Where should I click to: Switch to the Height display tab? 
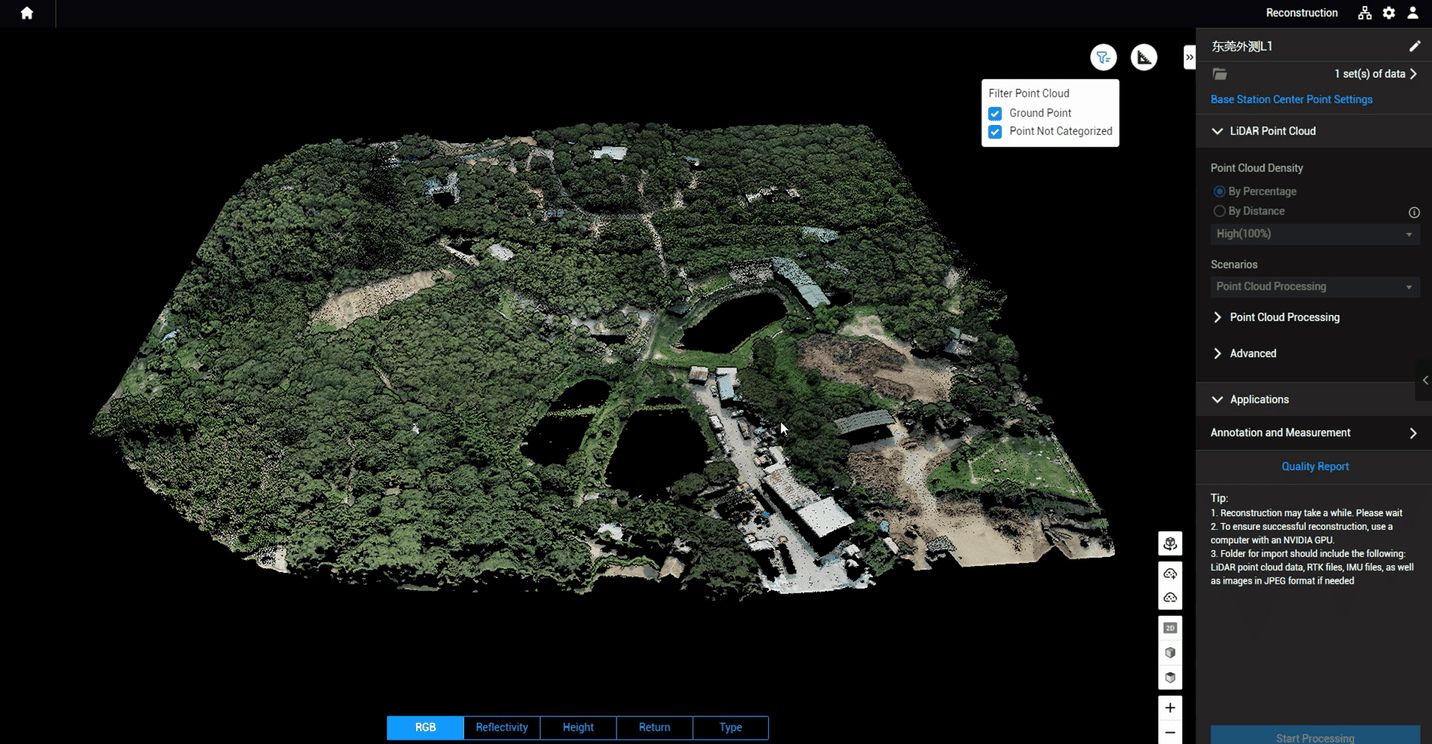[x=578, y=727]
